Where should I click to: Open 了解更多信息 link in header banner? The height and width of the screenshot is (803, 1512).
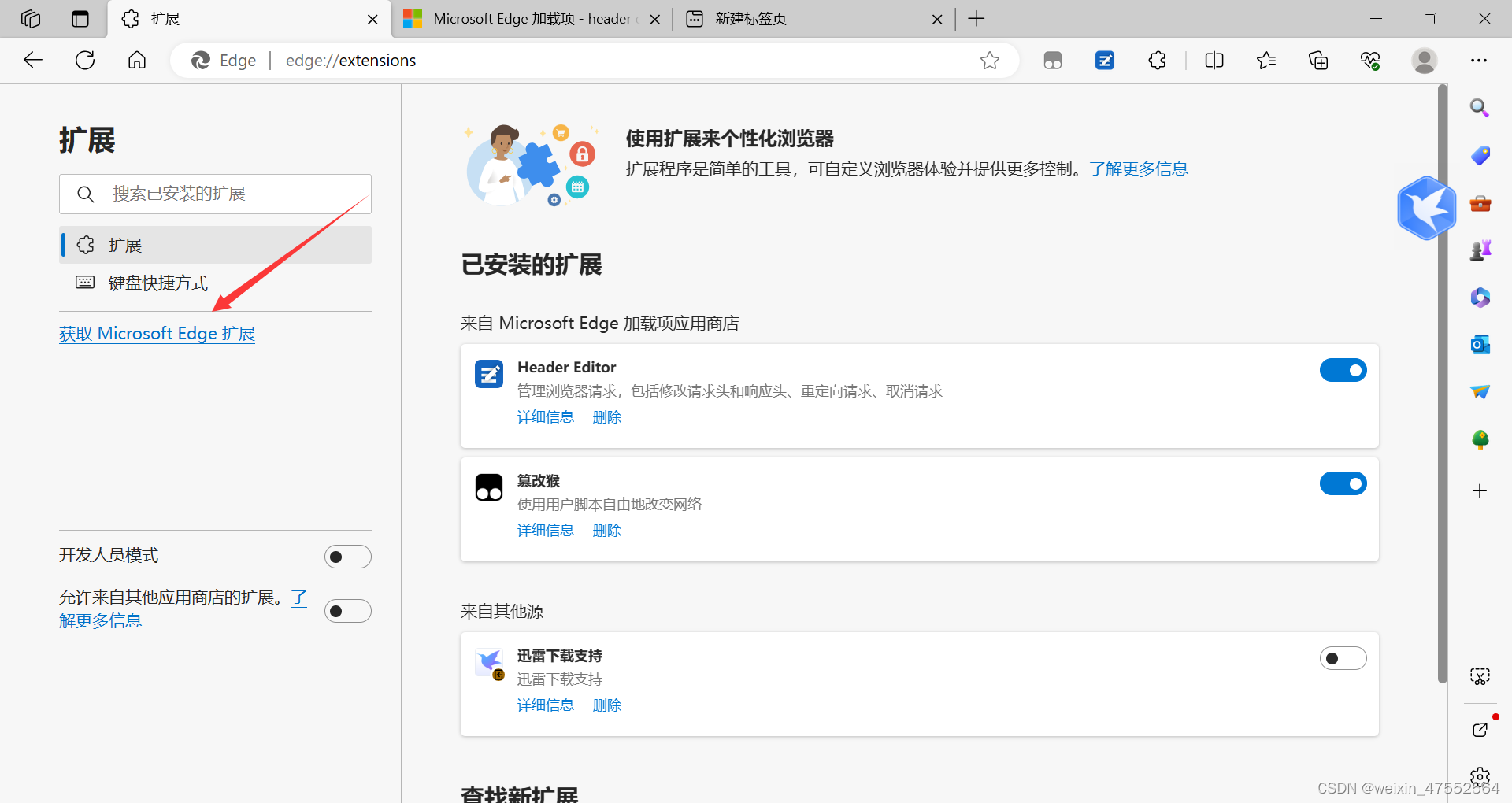[x=1139, y=169]
